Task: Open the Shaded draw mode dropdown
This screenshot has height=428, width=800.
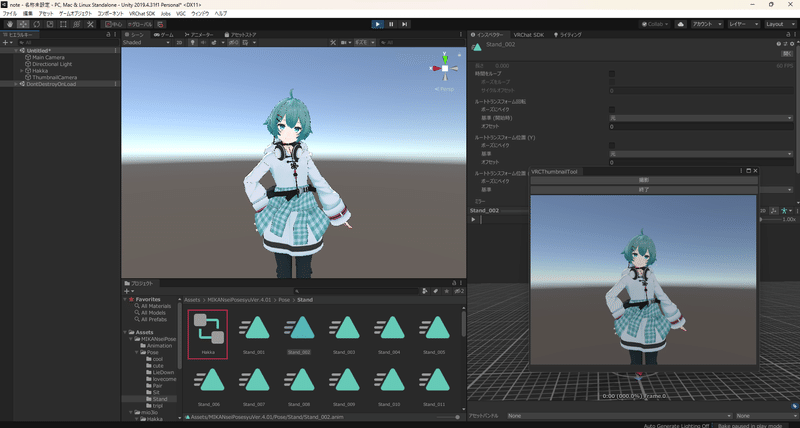Action: point(146,42)
